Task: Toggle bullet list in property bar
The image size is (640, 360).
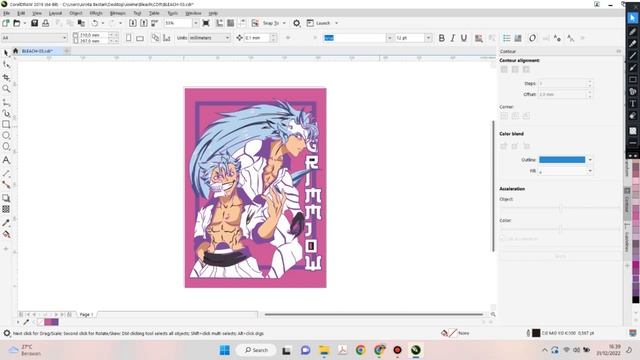Action: pos(507,38)
